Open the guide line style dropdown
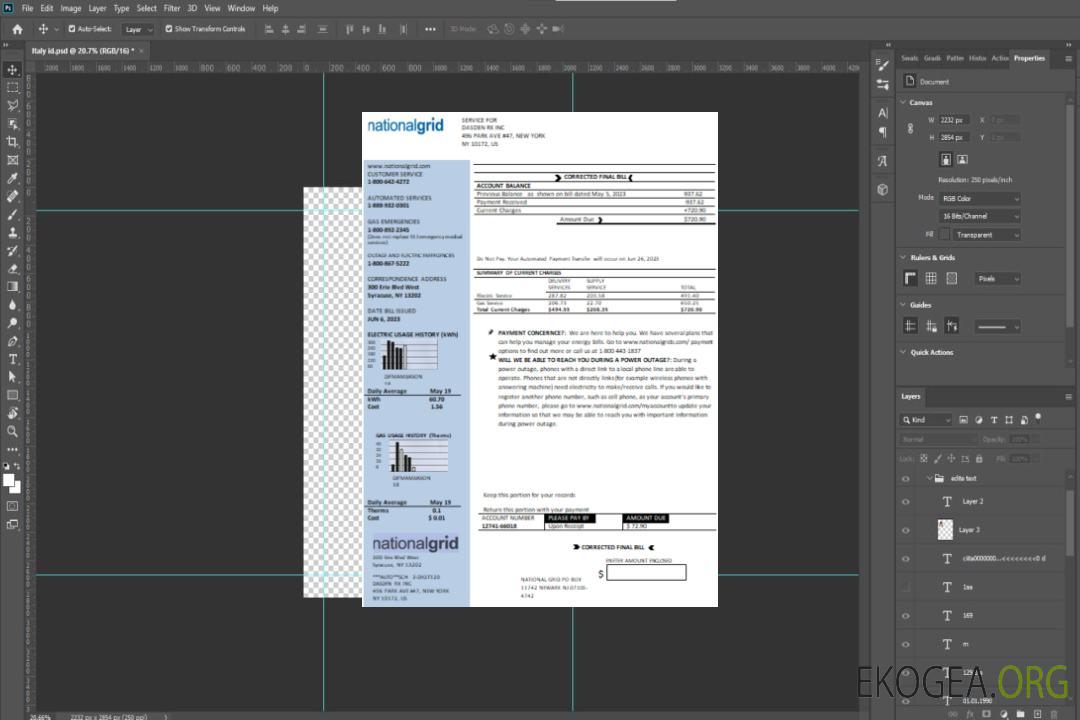The image size is (1080, 720). (997, 327)
